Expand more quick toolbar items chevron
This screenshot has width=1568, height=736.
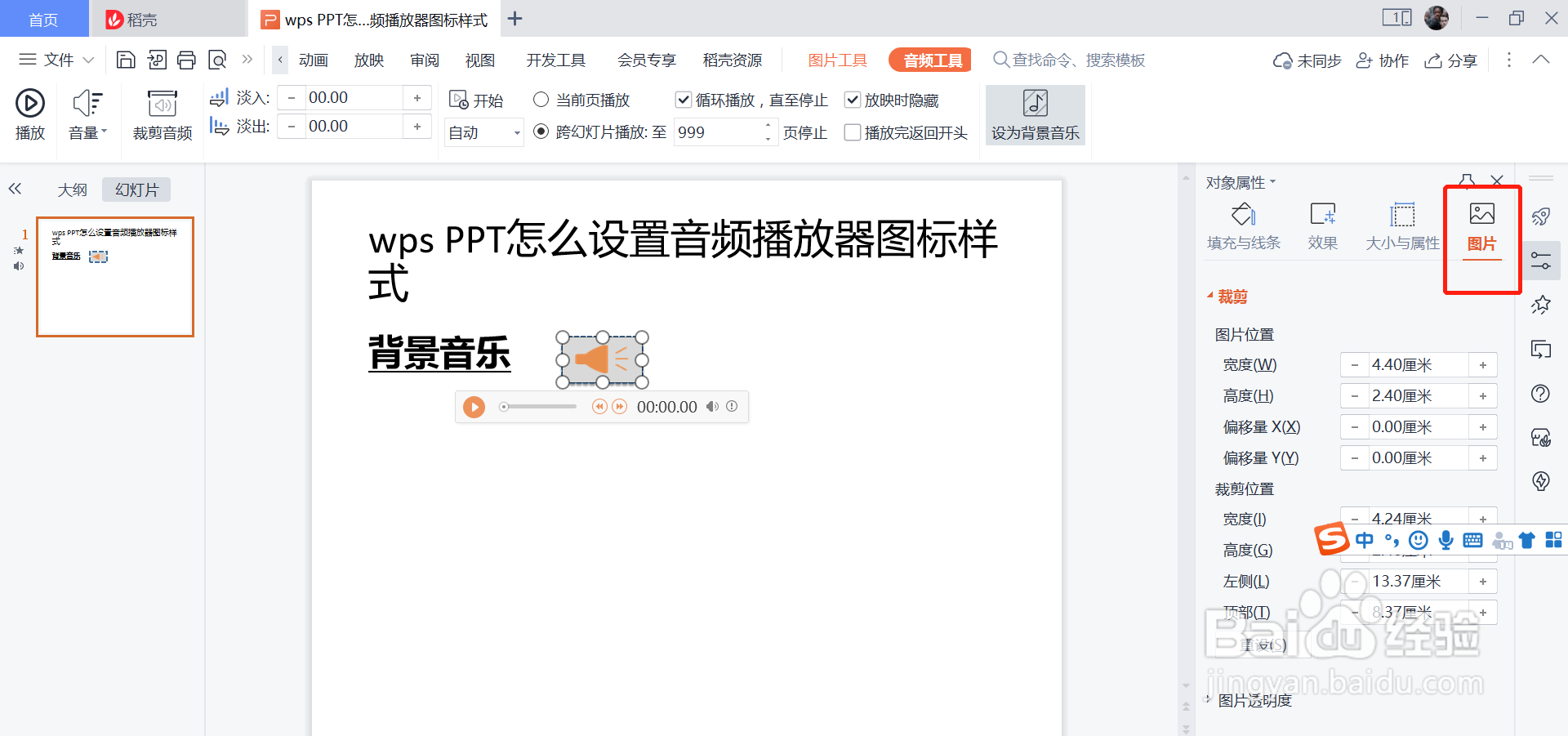click(x=247, y=60)
